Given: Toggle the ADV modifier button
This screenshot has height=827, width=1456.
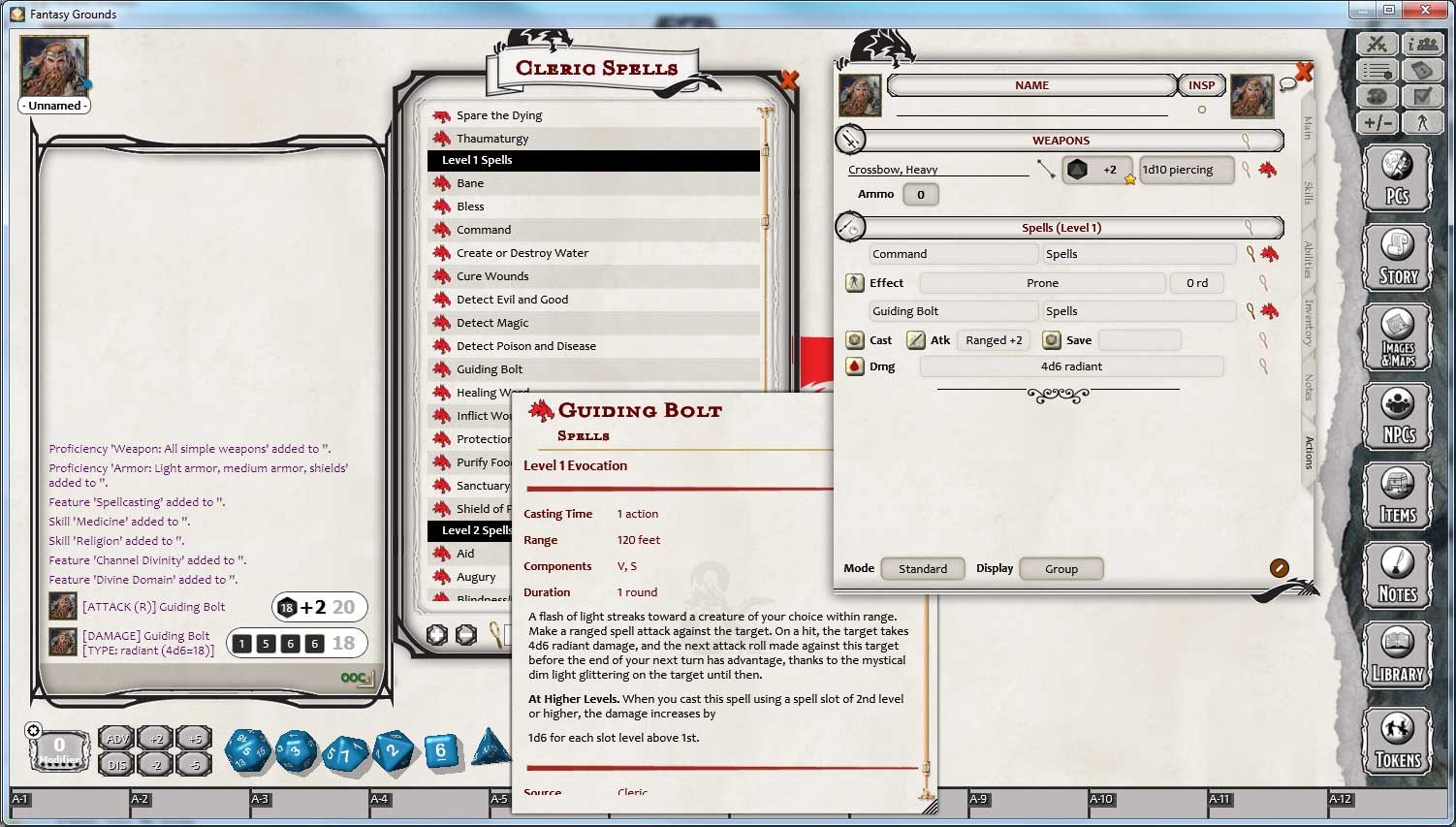Looking at the screenshot, I should click(x=117, y=739).
